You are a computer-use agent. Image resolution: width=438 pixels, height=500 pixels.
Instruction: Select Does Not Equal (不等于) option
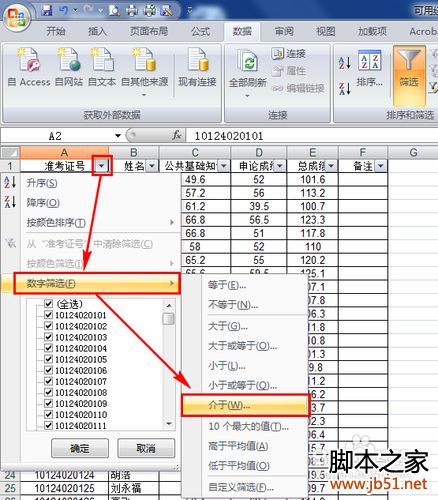coord(245,305)
